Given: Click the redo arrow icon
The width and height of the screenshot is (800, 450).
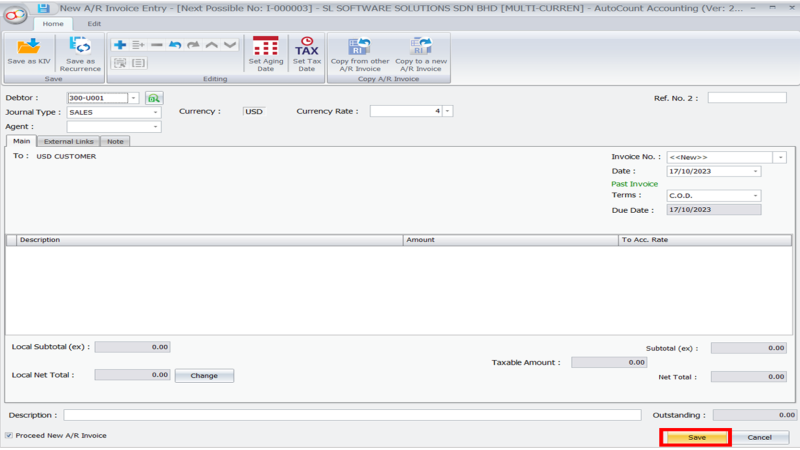Looking at the screenshot, I should click(193, 45).
